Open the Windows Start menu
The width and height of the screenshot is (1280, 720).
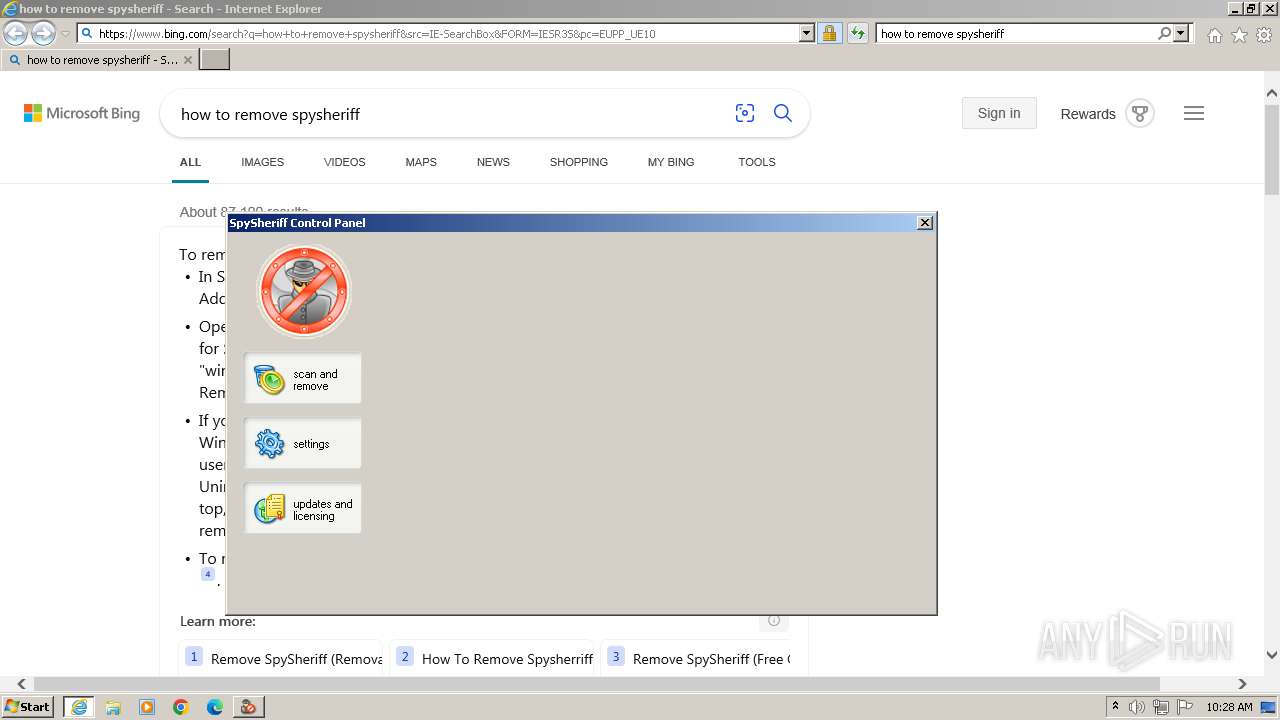tap(28, 706)
